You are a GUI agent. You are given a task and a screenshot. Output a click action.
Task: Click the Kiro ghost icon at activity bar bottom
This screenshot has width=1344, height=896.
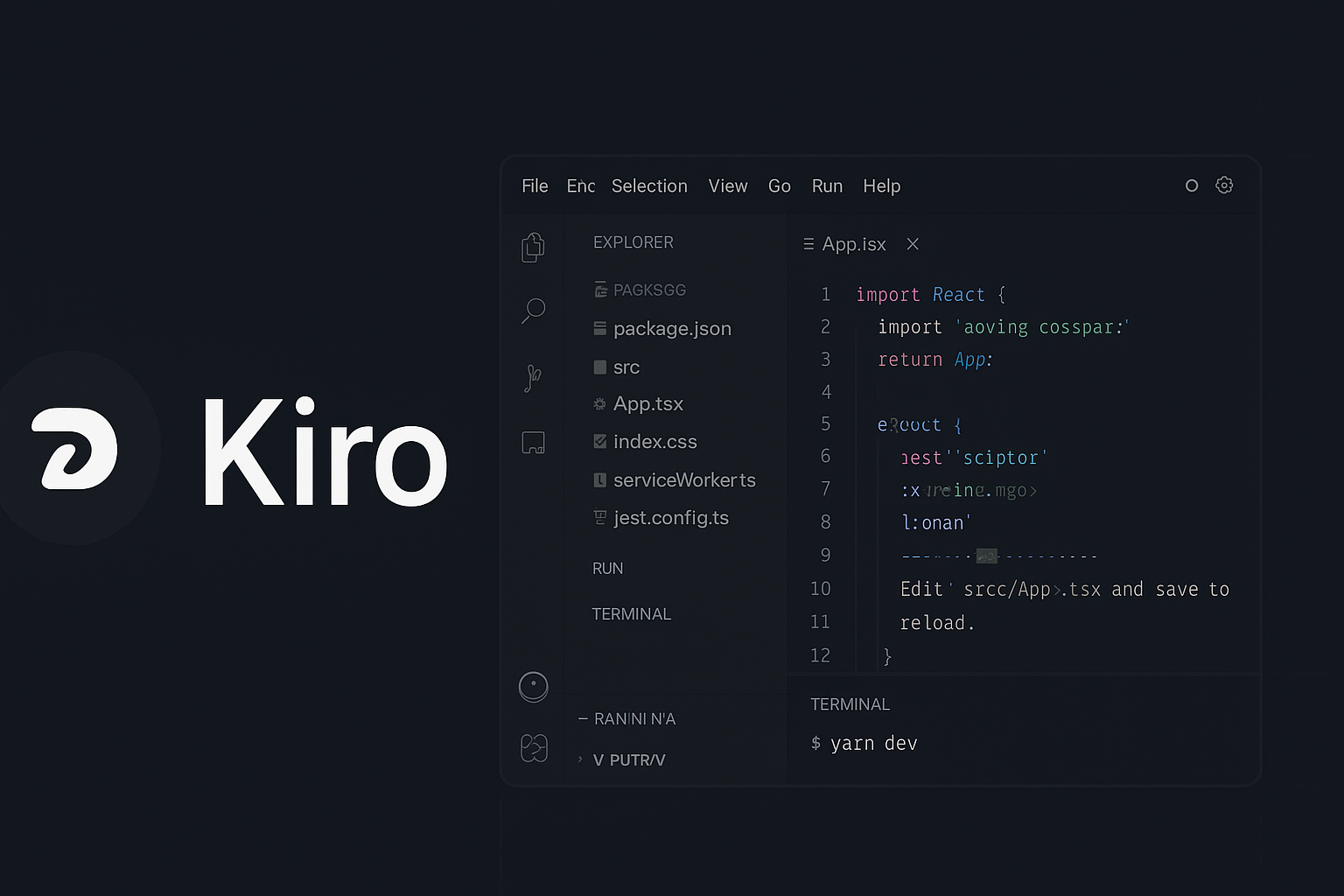(534, 748)
